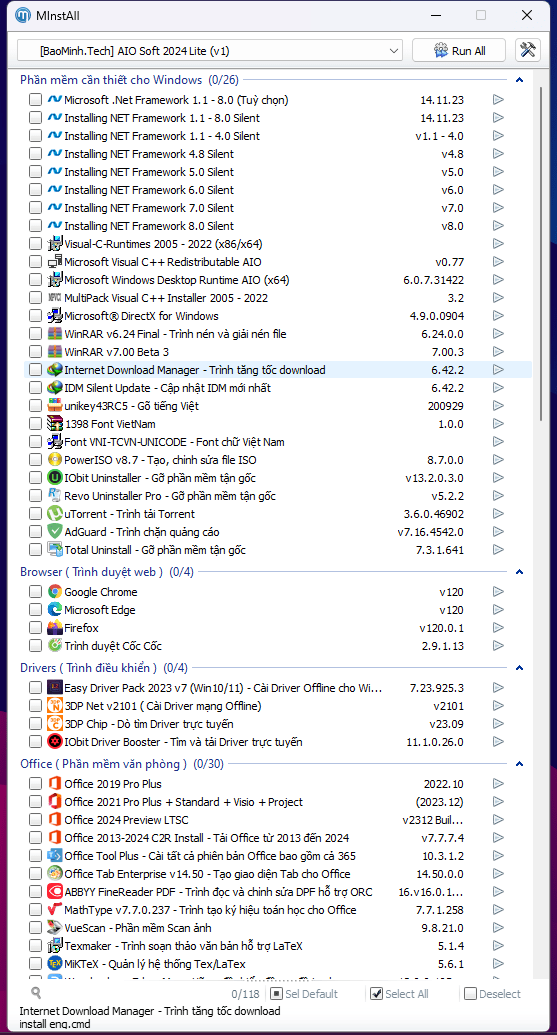This screenshot has width=557, height=1035.
Task: Run install arrow for Google Chrome
Action: pos(498,591)
